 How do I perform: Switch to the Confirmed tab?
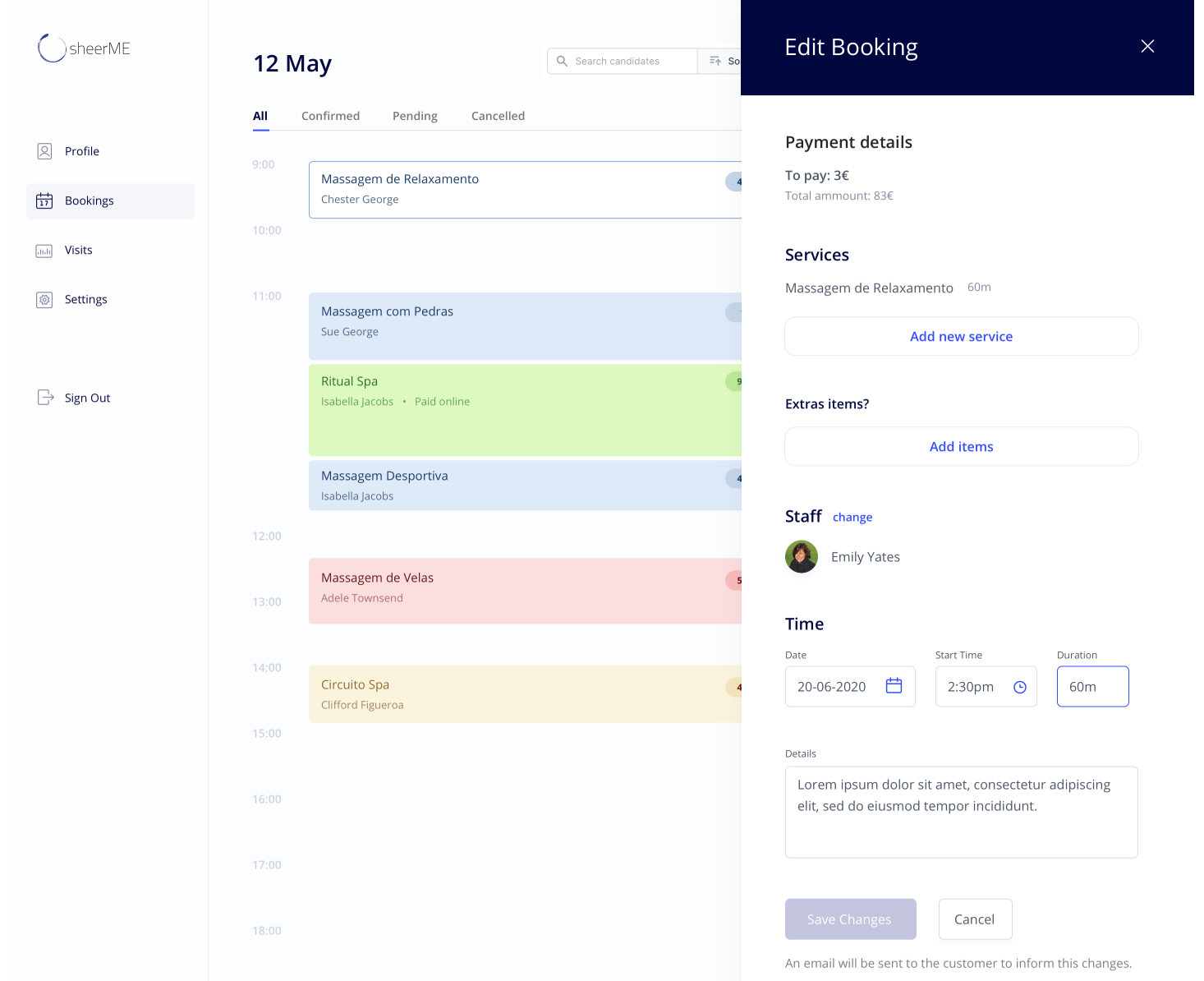(330, 116)
